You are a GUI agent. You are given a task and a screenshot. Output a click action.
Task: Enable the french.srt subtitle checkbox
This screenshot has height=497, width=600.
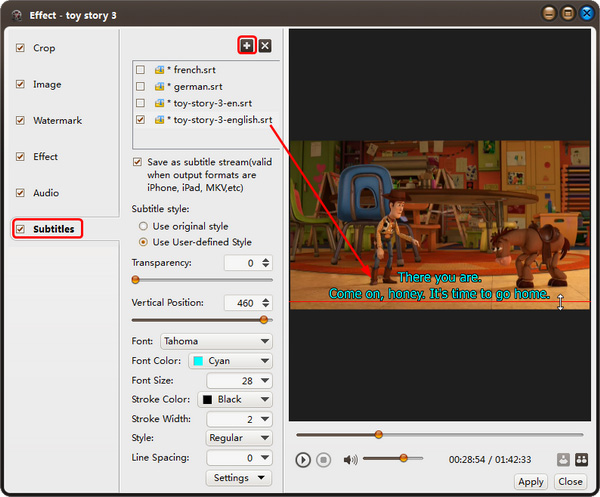[x=140, y=70]
